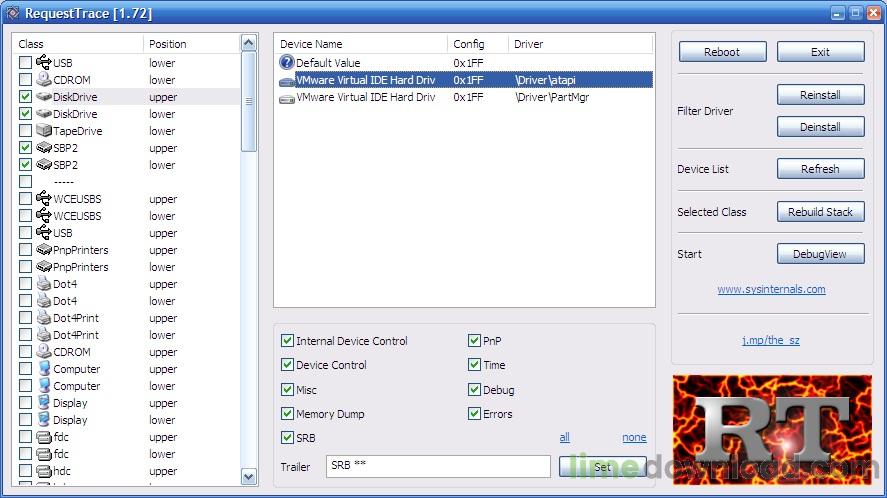Open the www.sysinternals.com link
The image size is (887, 498).
coord(771,289)
